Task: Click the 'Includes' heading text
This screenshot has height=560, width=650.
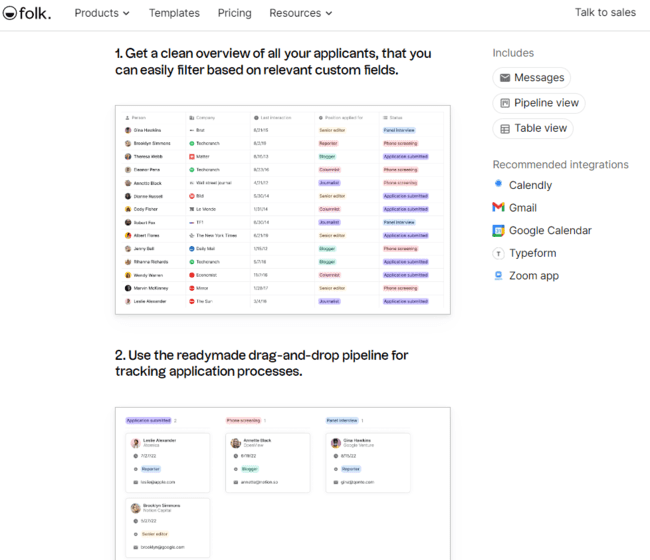Action: point(513,53)
